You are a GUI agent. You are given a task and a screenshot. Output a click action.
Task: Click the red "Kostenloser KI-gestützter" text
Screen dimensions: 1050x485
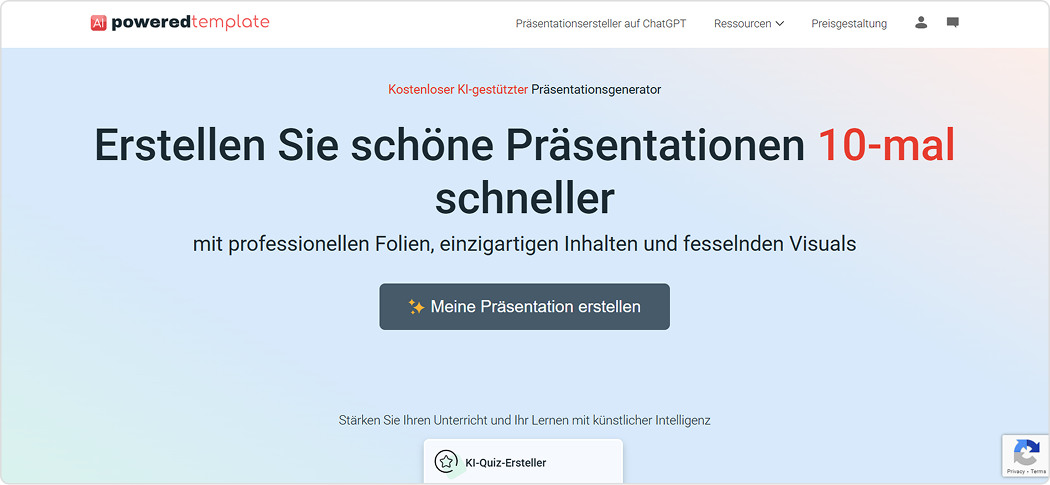pyautogui.click(x=458, y=89)
